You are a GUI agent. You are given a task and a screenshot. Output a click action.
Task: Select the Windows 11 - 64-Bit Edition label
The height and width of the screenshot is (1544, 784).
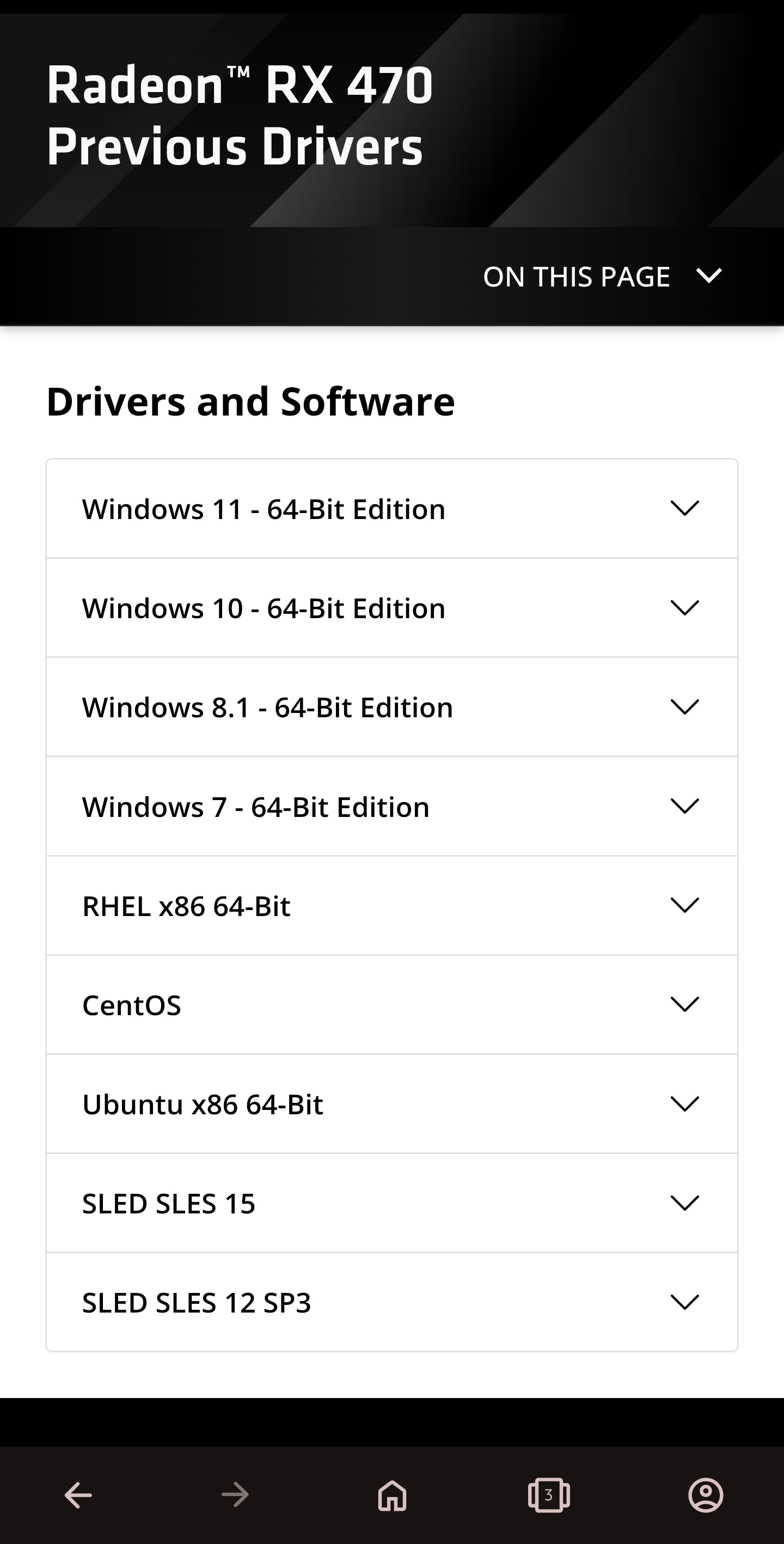click(x=264, y=509)
